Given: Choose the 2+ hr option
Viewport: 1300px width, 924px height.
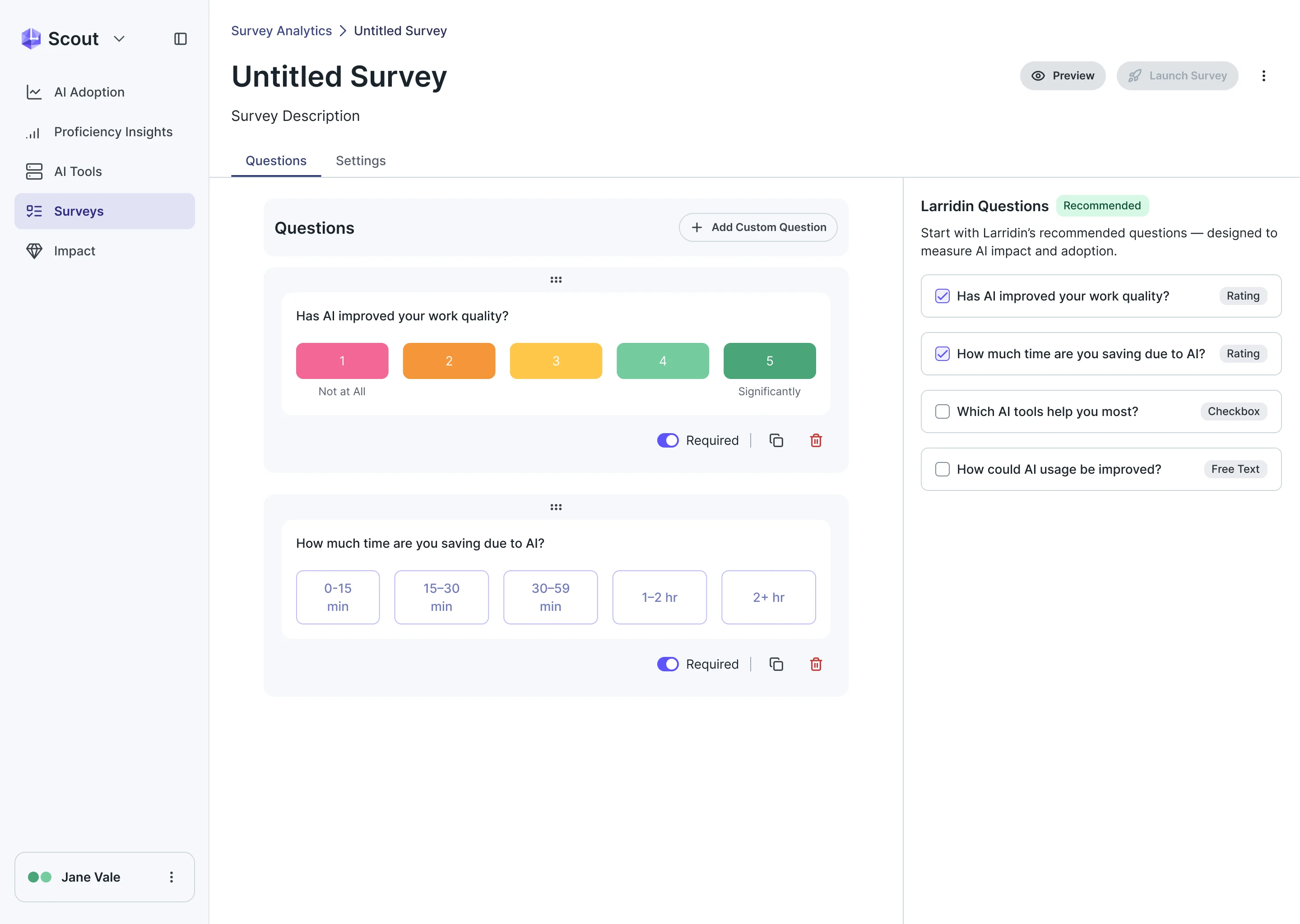Looking at the screenshot, I should coord(768,597).
